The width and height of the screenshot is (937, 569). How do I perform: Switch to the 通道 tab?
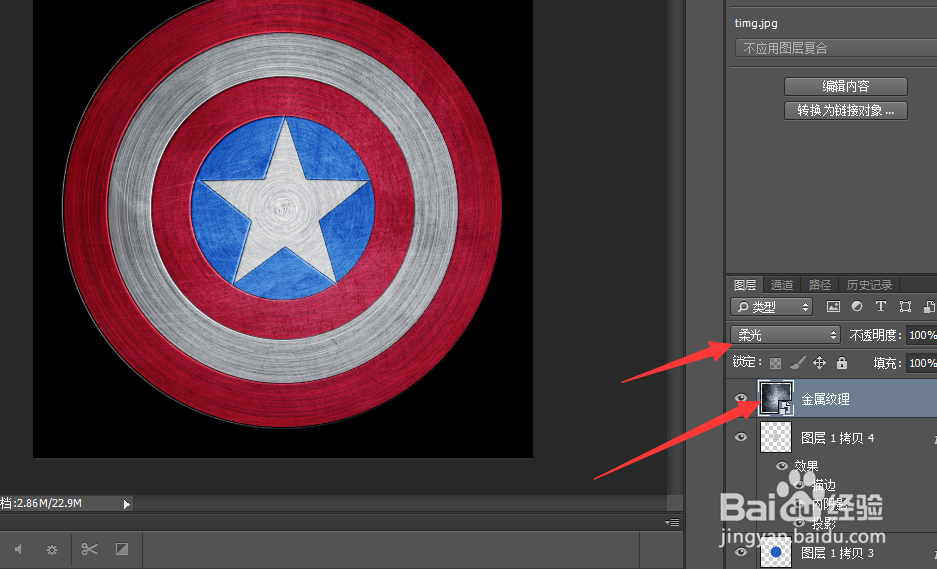point(782,285)
